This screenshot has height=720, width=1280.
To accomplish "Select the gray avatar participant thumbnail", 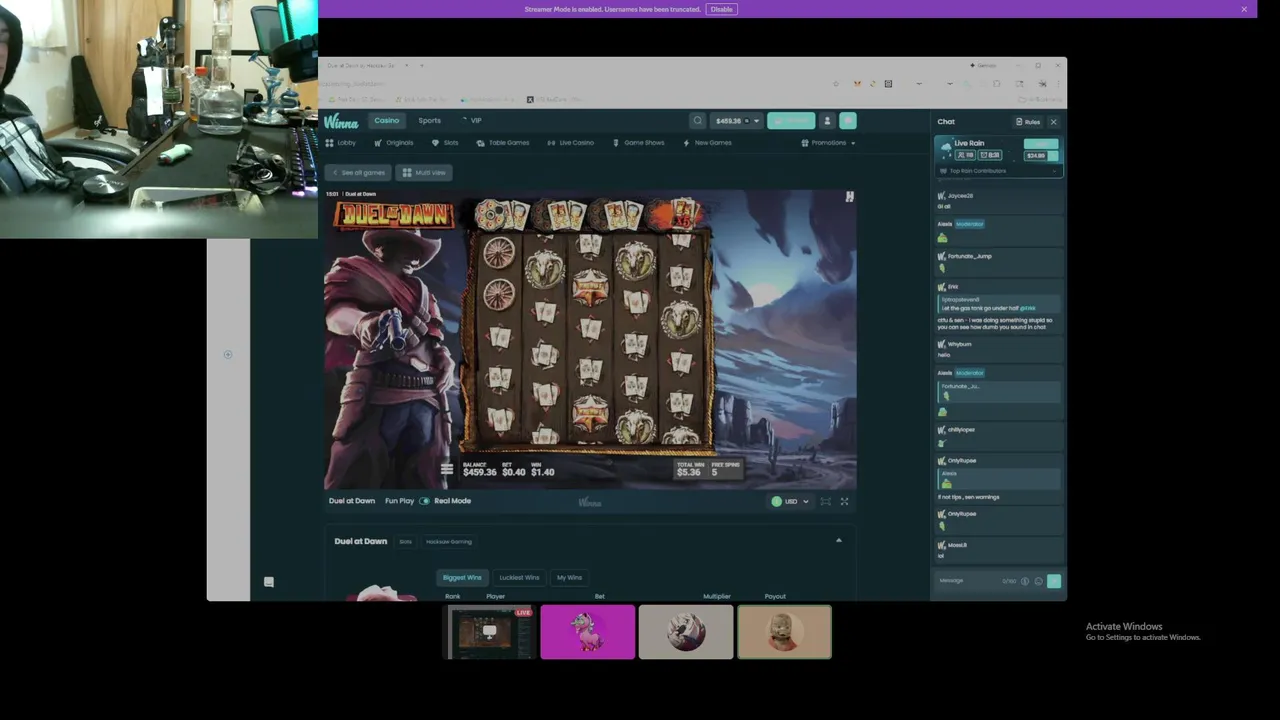I will coord(685,632).
